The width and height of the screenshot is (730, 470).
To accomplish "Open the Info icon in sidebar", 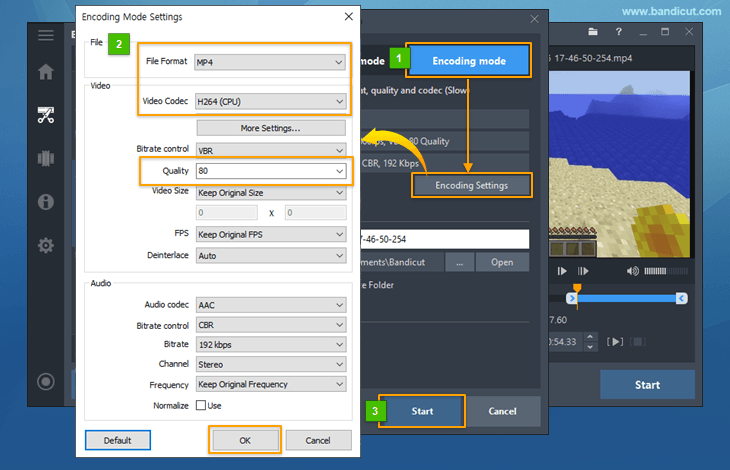I will (45, 202).
